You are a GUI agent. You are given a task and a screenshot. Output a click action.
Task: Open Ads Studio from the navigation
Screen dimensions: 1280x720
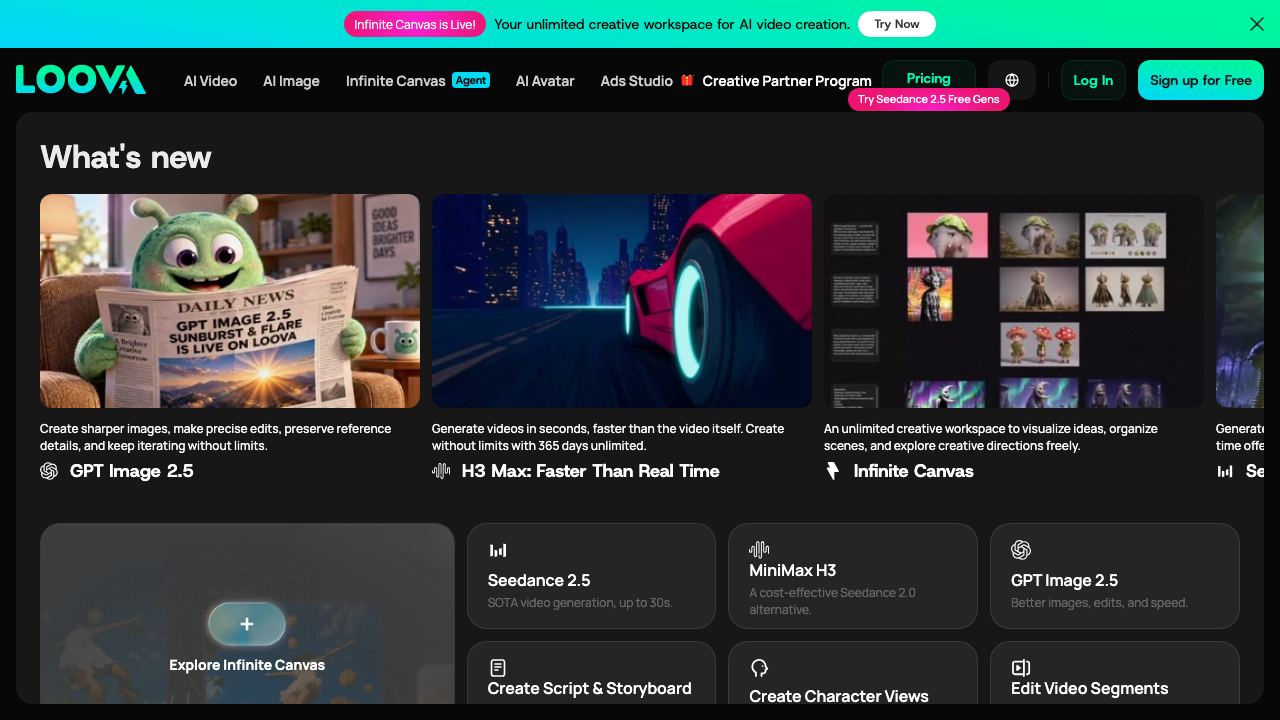pyautogui.click(x=637, y=81)
